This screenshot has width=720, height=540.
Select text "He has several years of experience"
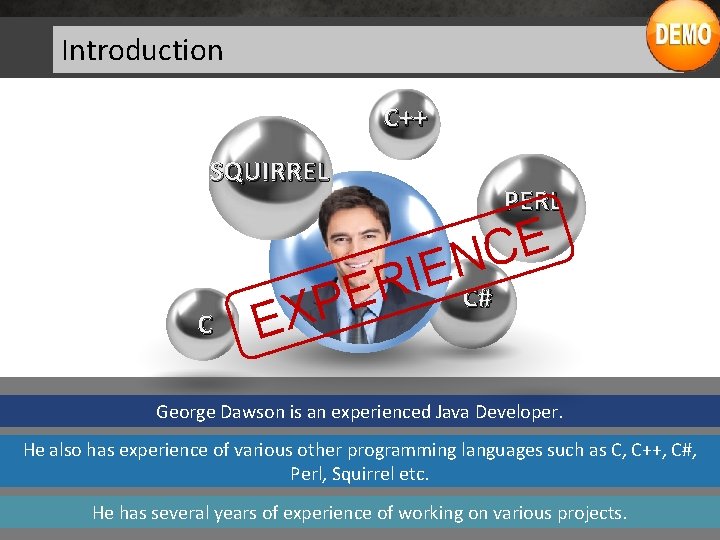coord(234,512)
